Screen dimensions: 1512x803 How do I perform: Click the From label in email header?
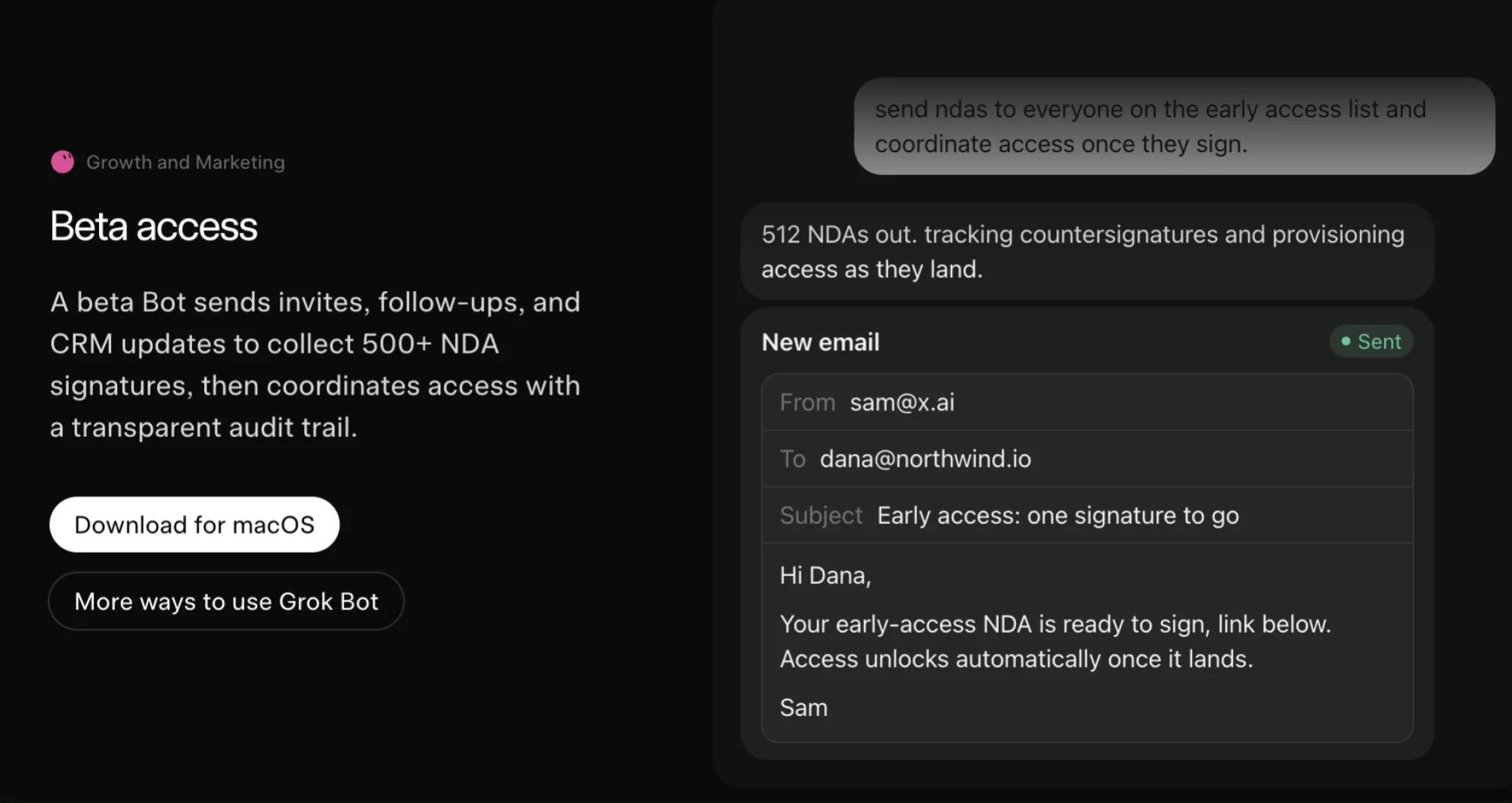coord(807,402)
